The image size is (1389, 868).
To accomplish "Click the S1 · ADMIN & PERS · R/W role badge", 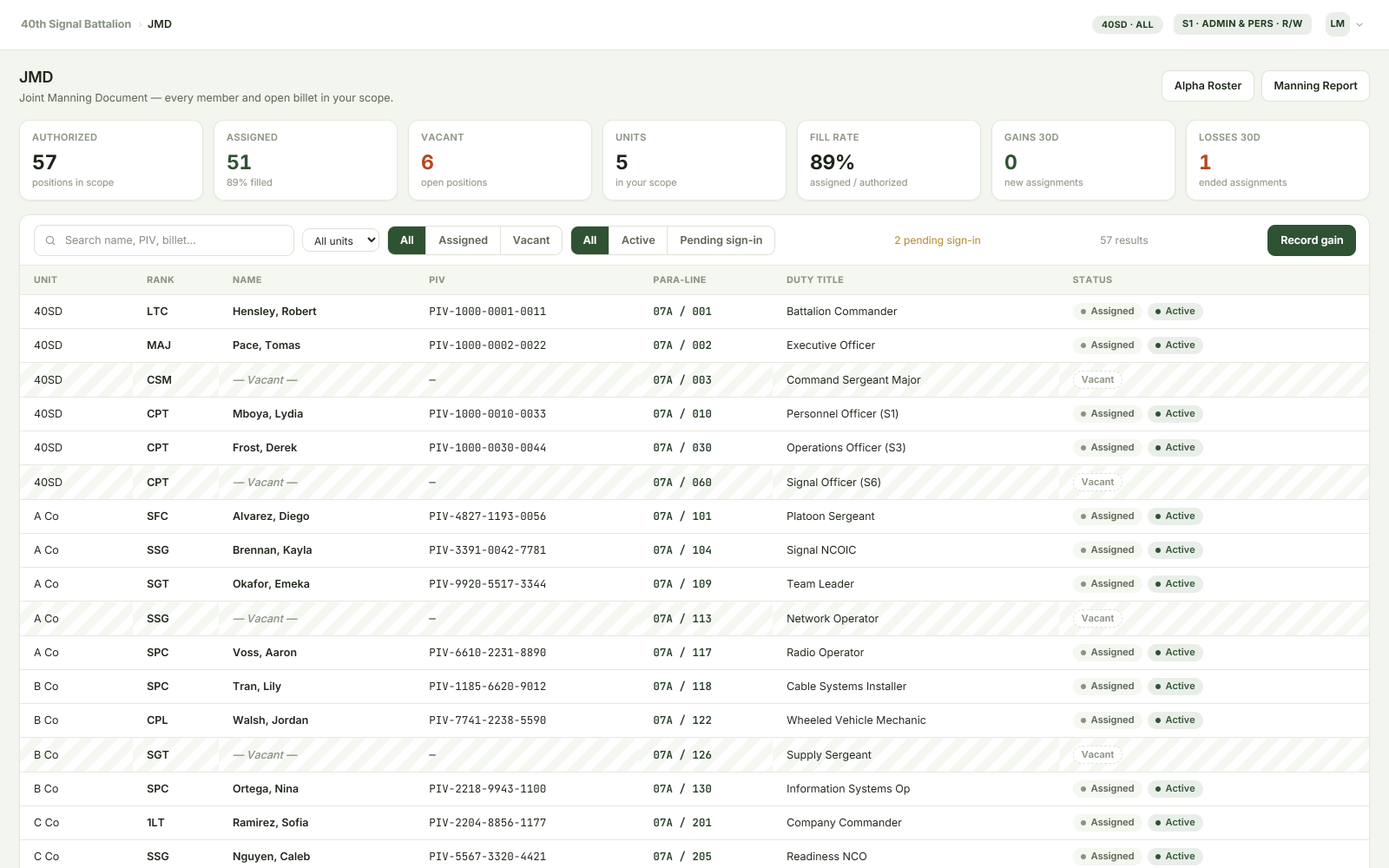I will click(x=1242, y=24).
